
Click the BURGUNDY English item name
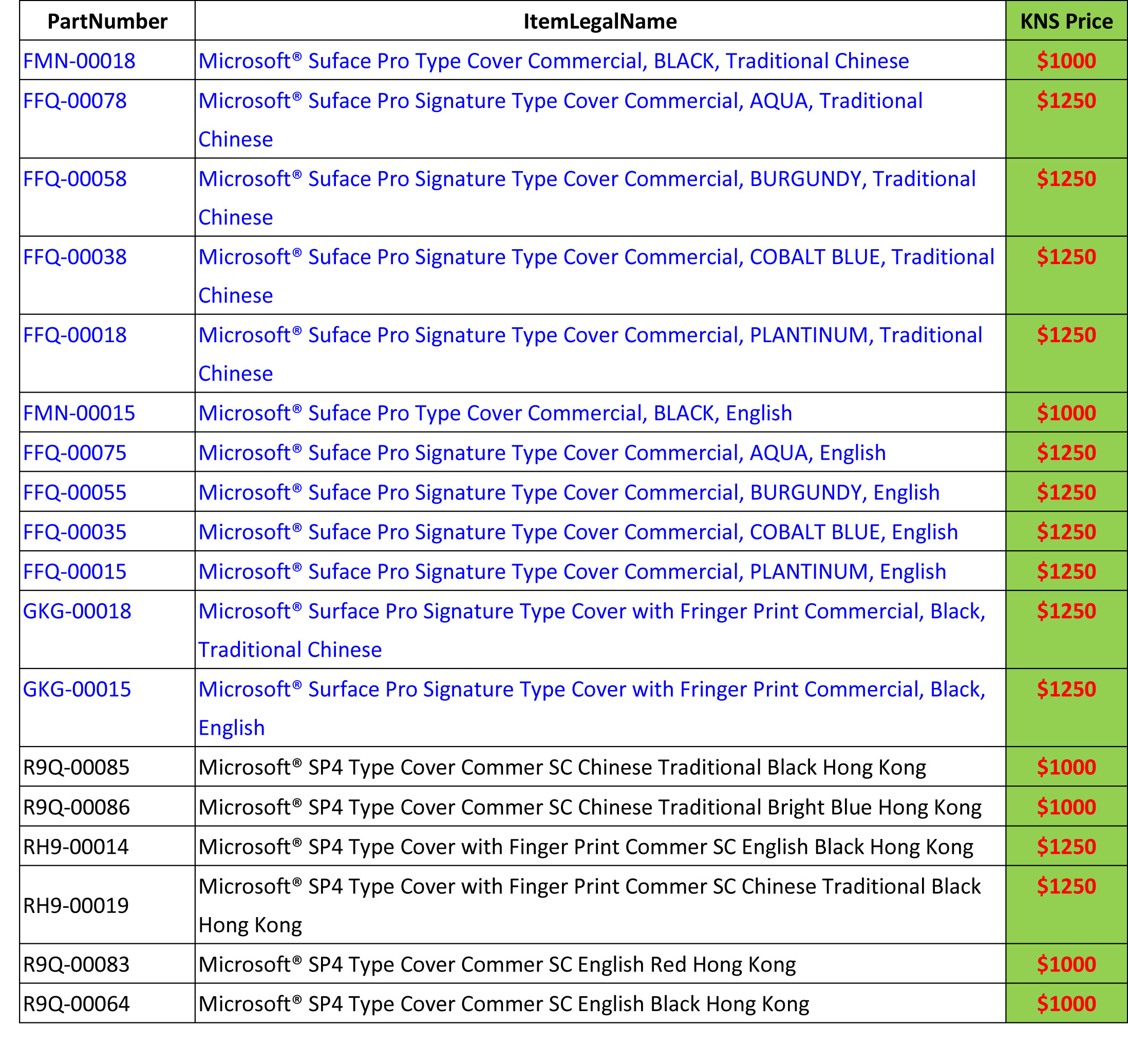pyautogui.click(x=569, y=493)
